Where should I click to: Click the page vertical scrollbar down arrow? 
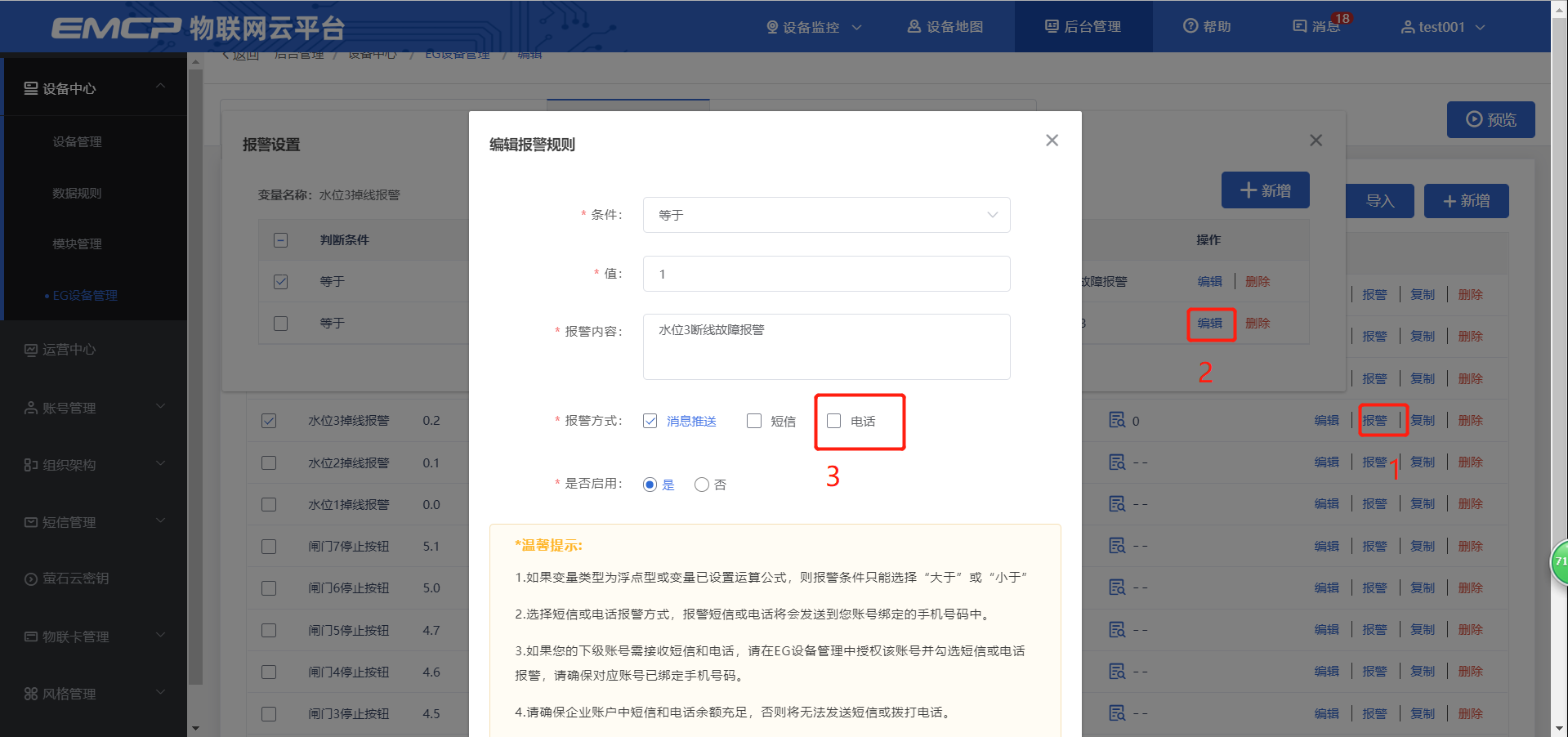[1560, 728]
